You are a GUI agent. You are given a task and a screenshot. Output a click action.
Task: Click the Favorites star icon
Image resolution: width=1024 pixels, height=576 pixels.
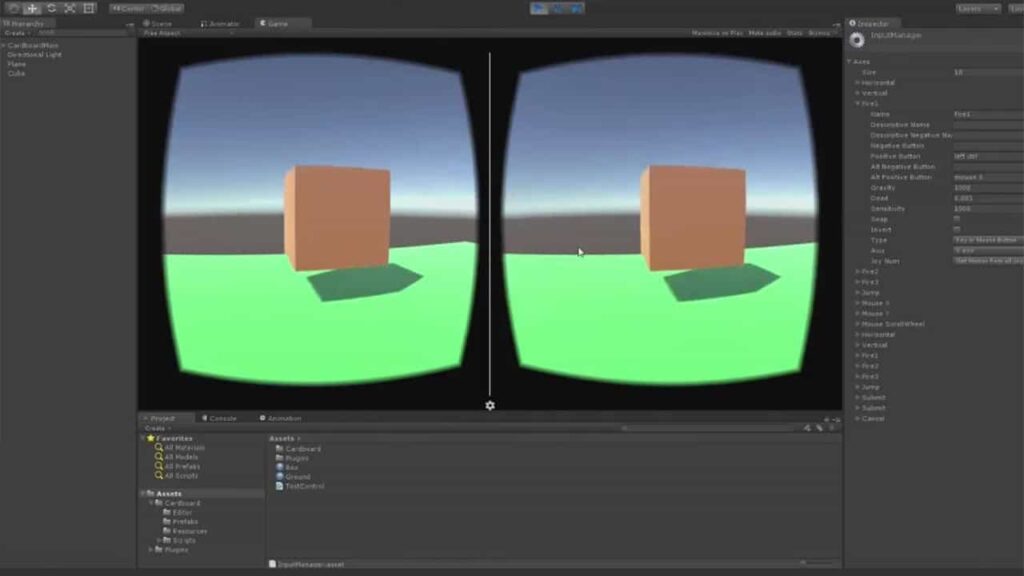coord(151,438)
